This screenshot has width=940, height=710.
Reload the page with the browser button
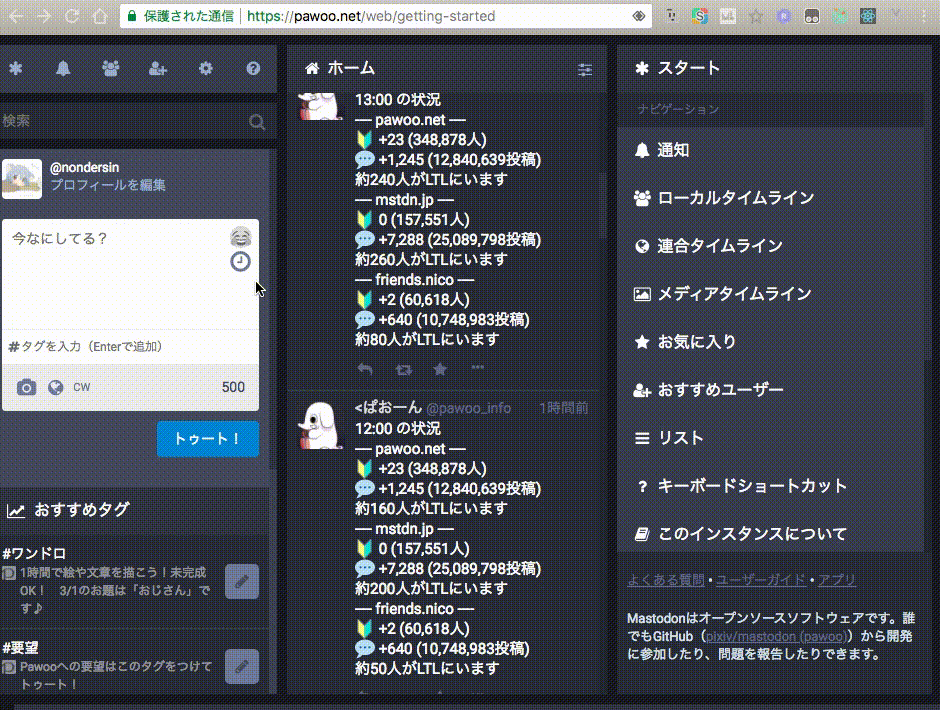coord(72,16)
